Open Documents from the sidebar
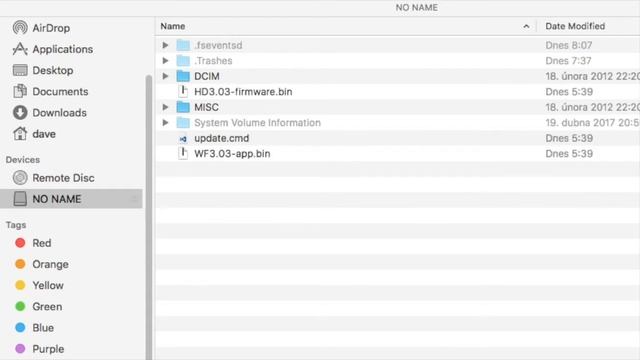 [x=60, y=91]
